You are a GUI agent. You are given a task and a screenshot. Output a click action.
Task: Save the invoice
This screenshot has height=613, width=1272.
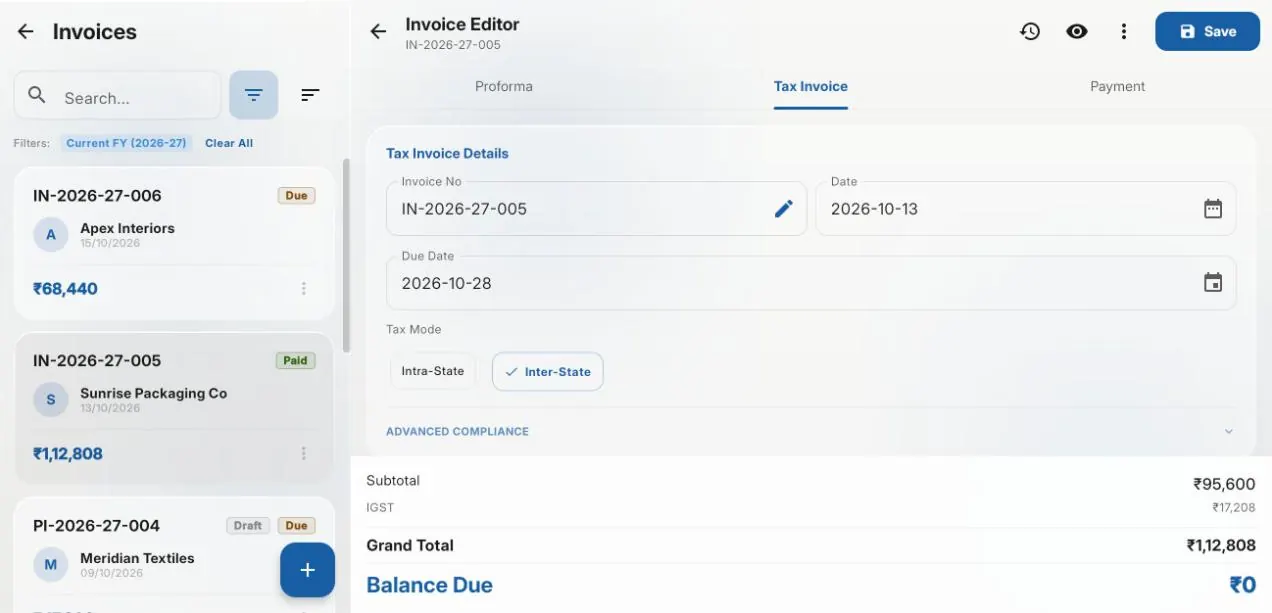(x=1207, y=32)
